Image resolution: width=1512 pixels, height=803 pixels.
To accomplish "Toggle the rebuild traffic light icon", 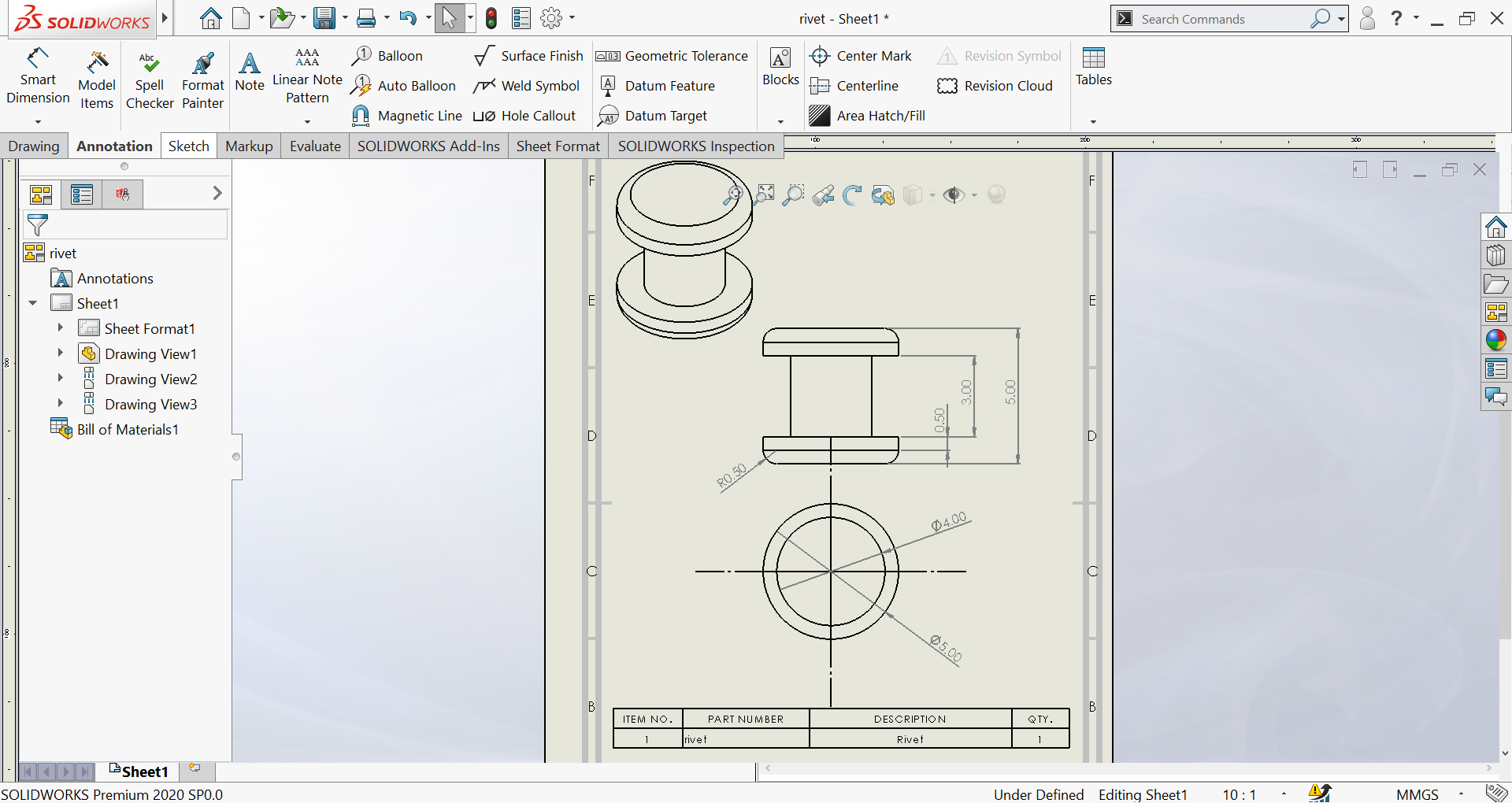I will (491, 18).
